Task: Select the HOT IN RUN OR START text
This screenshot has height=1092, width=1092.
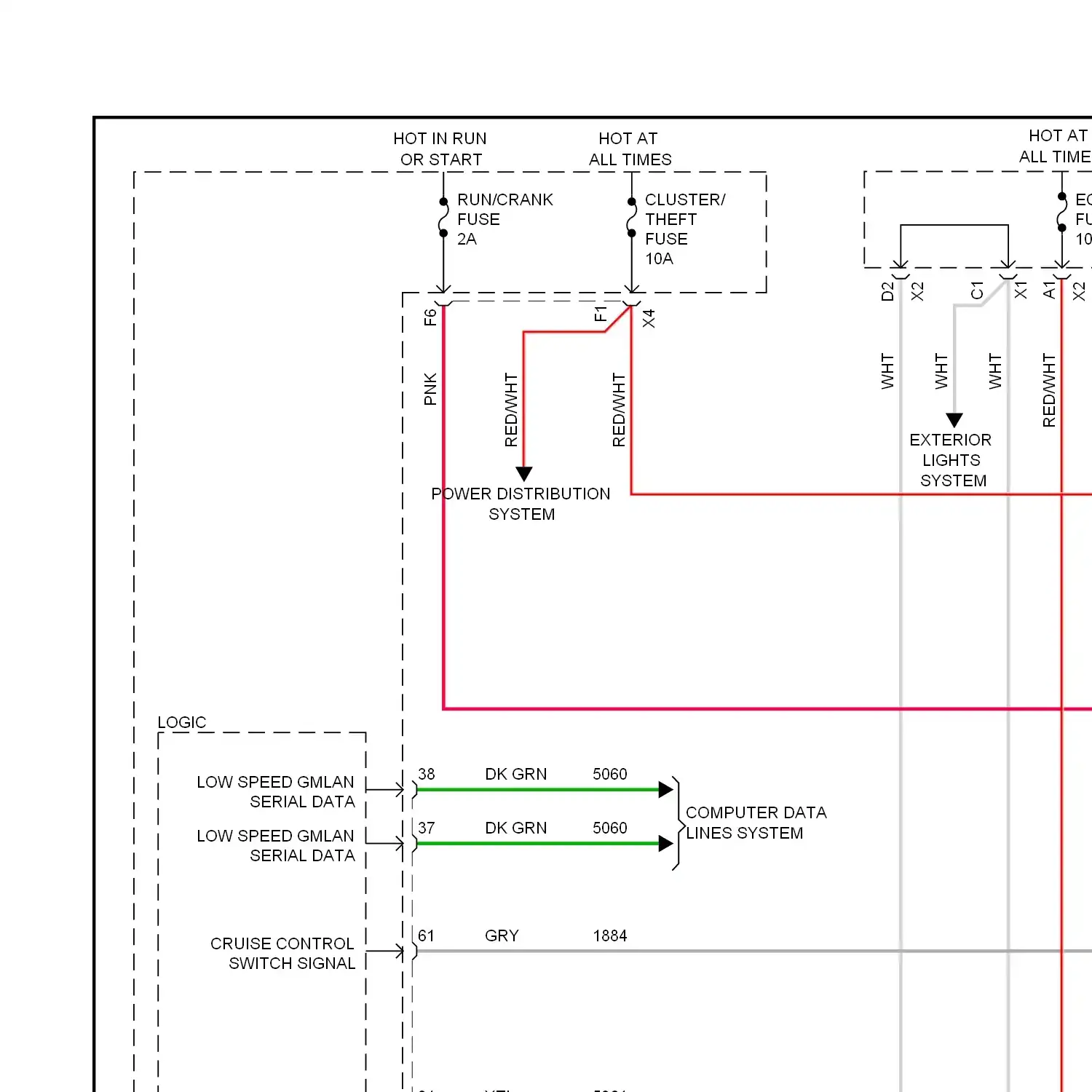Action: click(440, 149)
